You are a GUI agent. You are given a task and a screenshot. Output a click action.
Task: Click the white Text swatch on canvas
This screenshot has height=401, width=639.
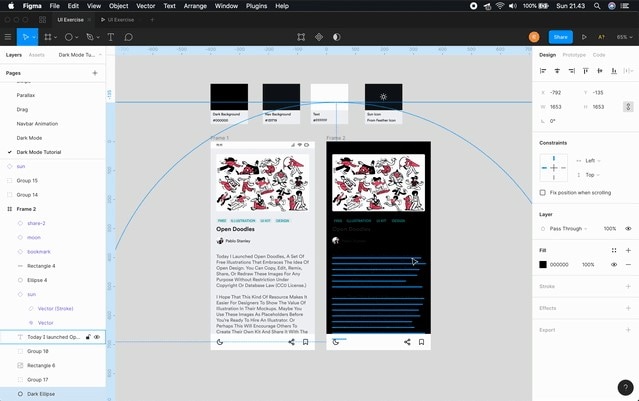pyautogui.click(x=329, y=97)
